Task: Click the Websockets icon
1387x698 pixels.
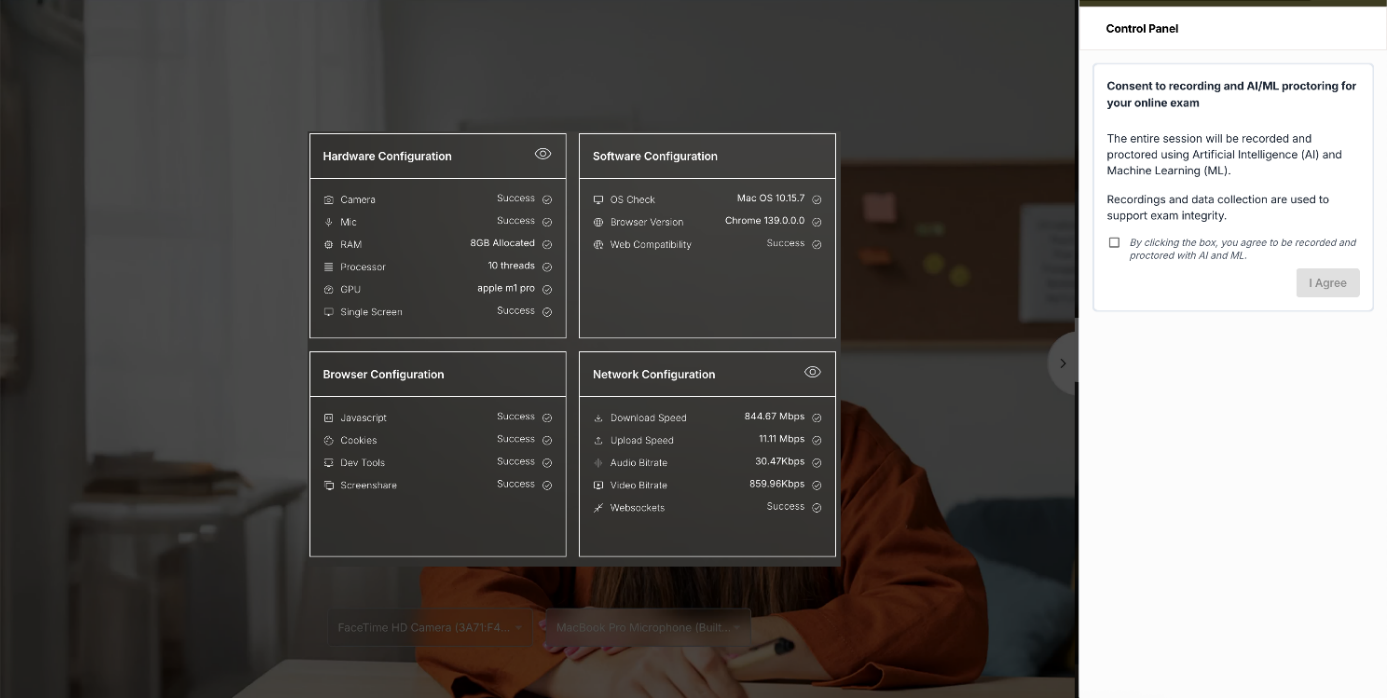Action: coord(599,508)
